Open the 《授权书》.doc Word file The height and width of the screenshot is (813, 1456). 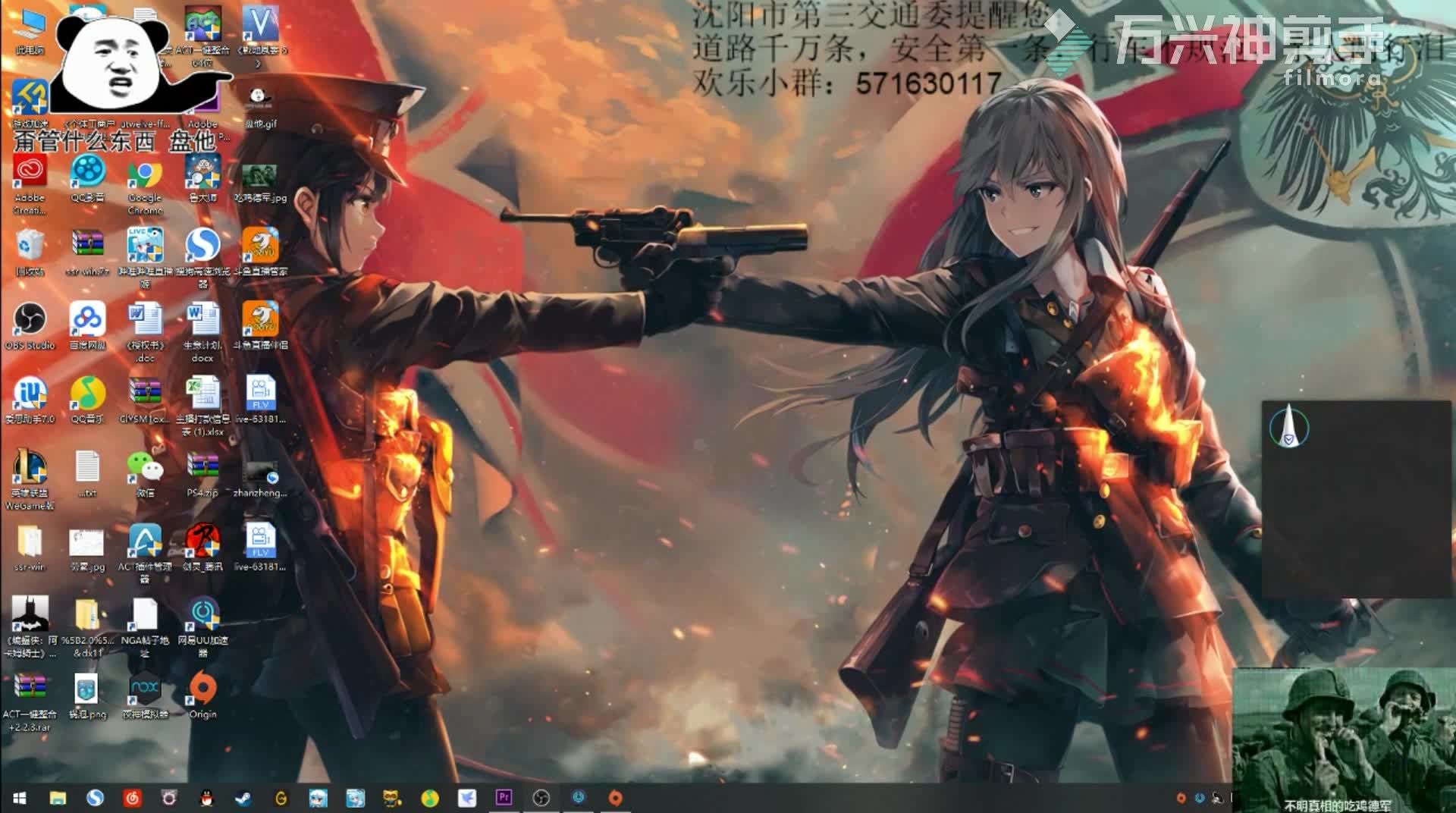[145, 331]
